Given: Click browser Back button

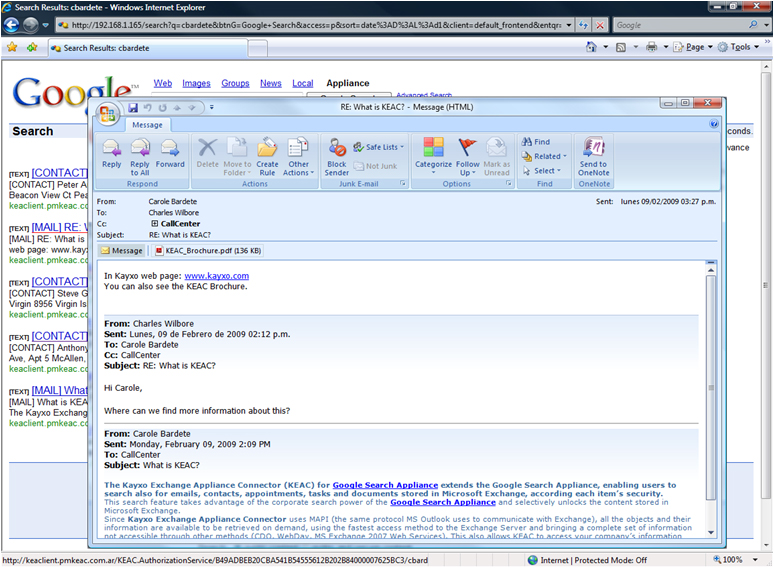Looking at the screenshot, I should click(12, 25).
